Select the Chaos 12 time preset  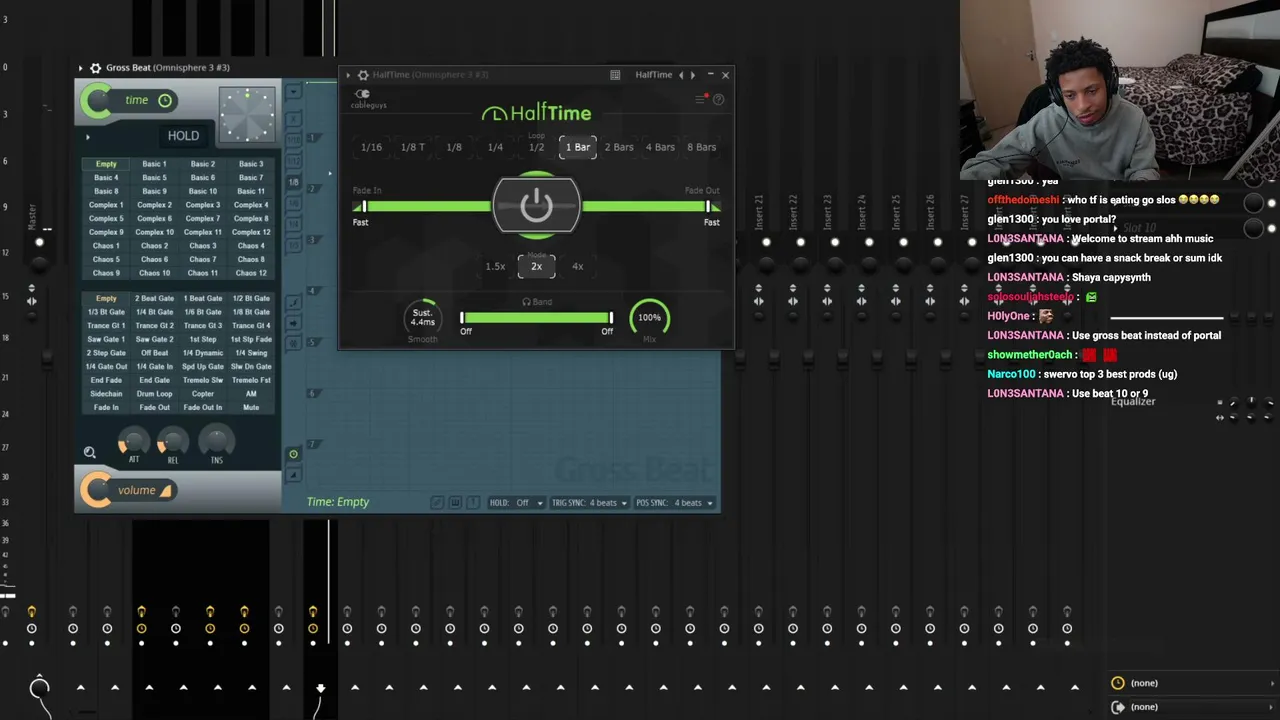click(x=251, y=273)
